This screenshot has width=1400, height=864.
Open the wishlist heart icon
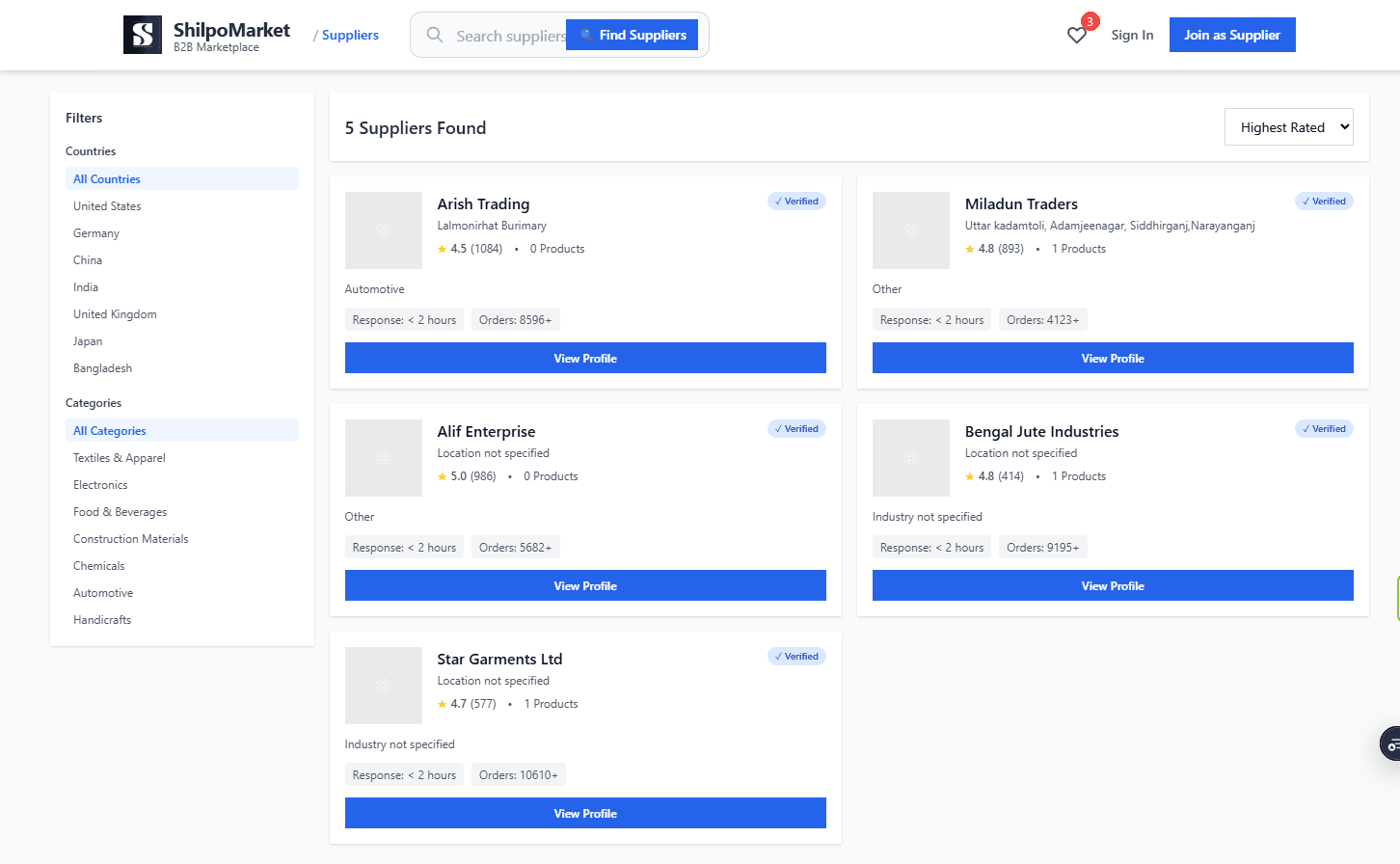tap(1077, 36)
